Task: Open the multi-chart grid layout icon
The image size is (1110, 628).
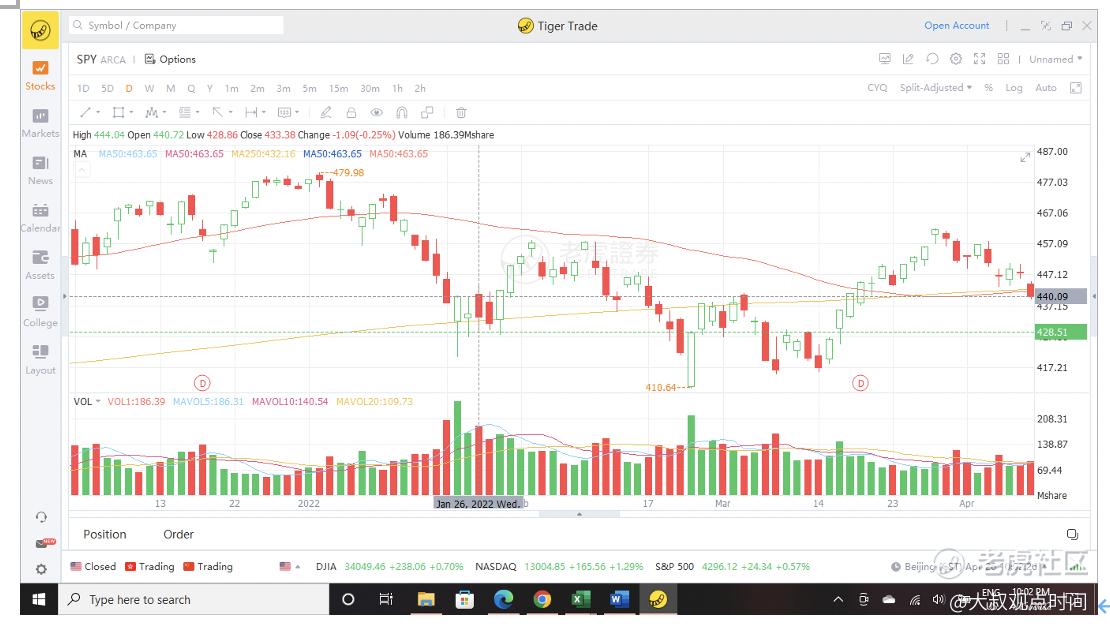Action: [x=1003, y=59]
